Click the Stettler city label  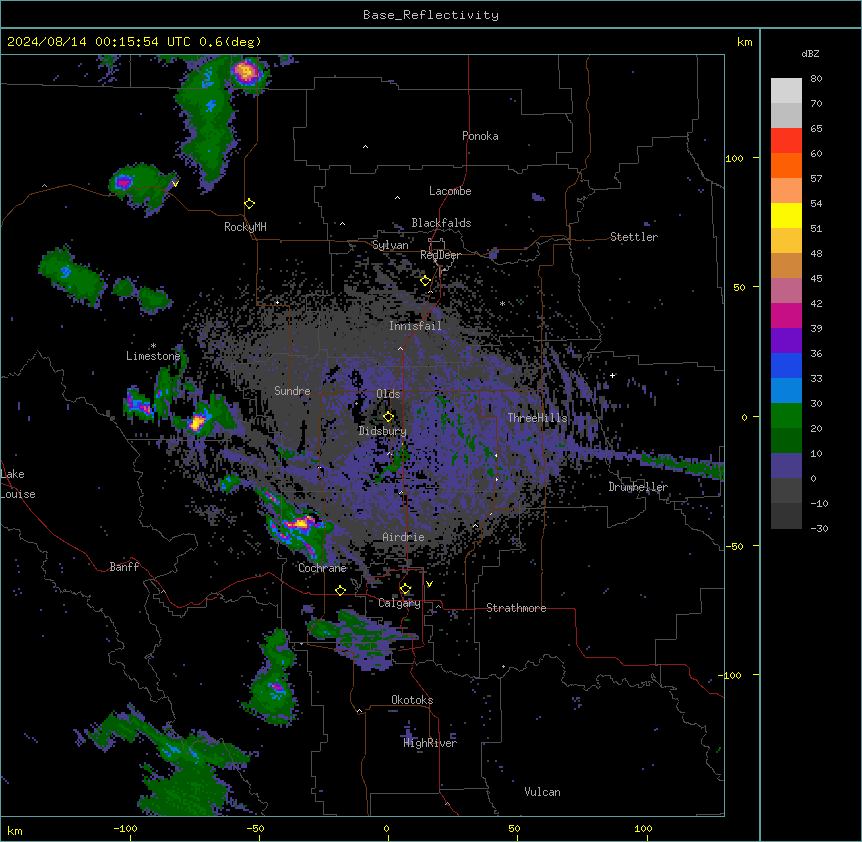click(x=634, y=237)
